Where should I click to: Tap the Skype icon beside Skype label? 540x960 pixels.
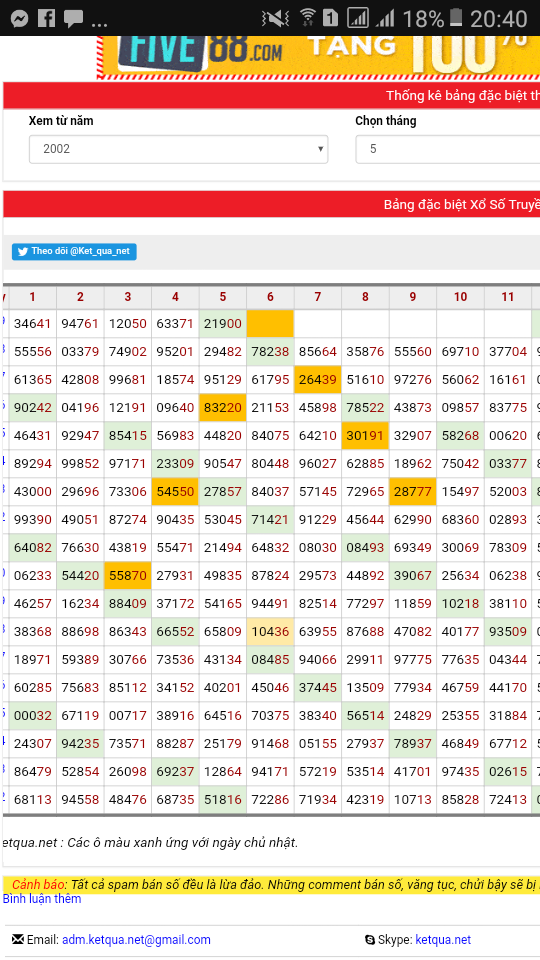tap(370, 939)
